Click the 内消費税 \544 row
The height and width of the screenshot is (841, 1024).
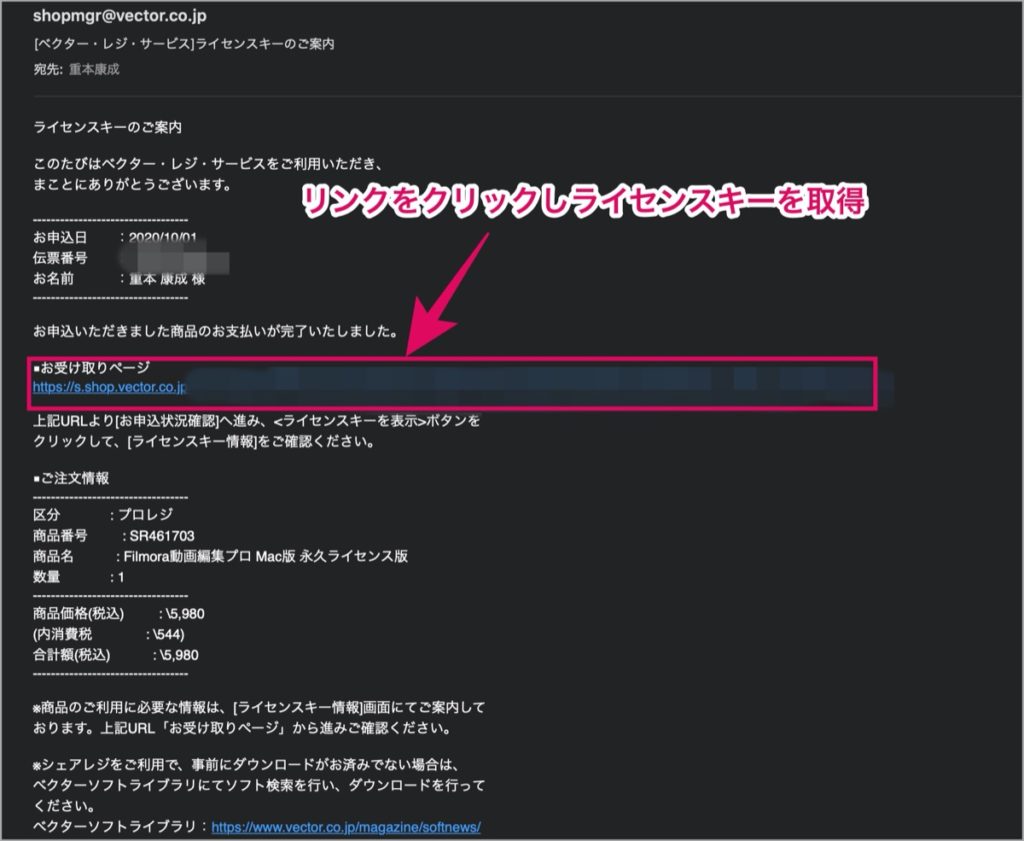108,635
